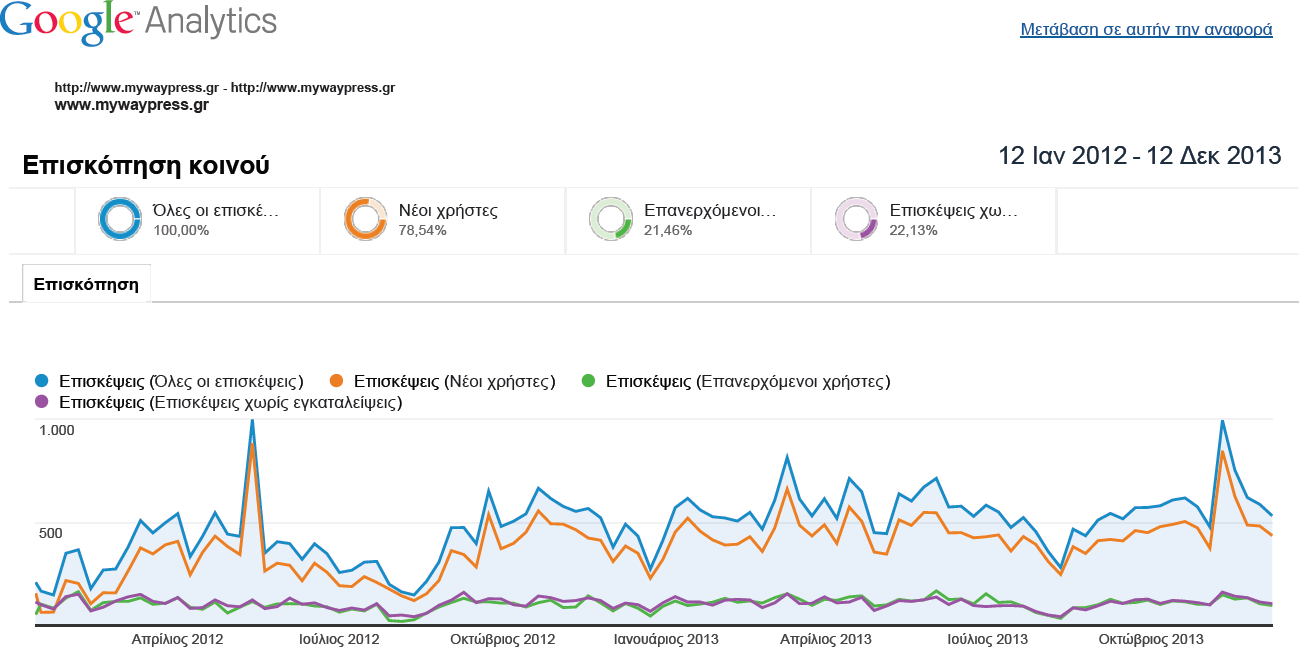Select the Επισκόπηση tab
Screen dimensions: 1300x648
pos(86,284)
